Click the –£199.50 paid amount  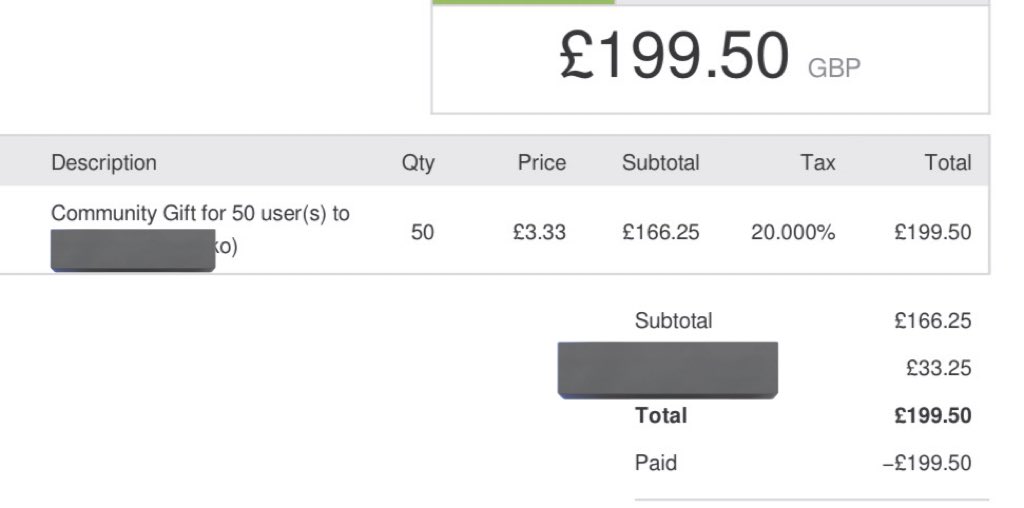pyautogui.click(x=927, y=463)
